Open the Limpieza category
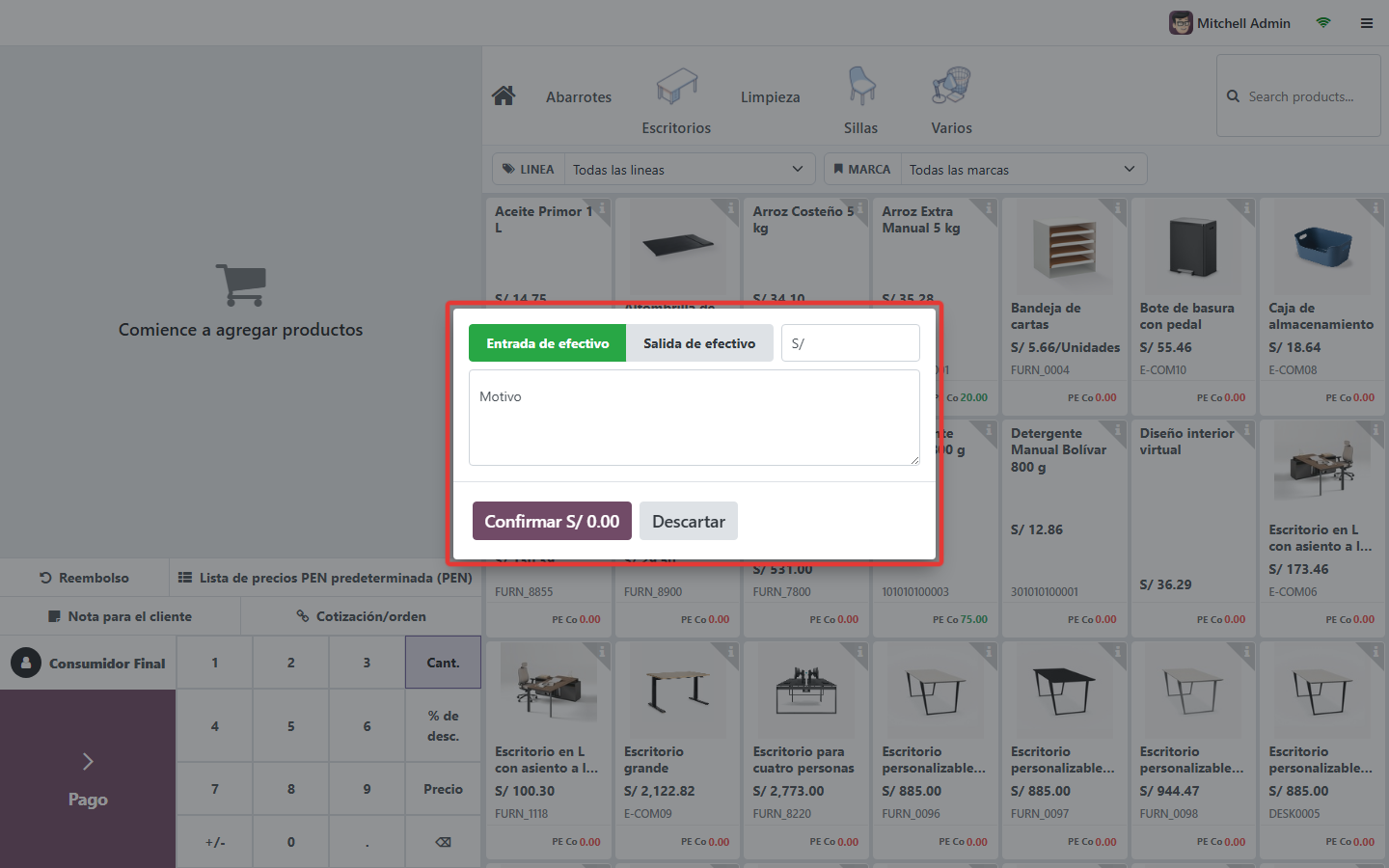 [770, 96]
